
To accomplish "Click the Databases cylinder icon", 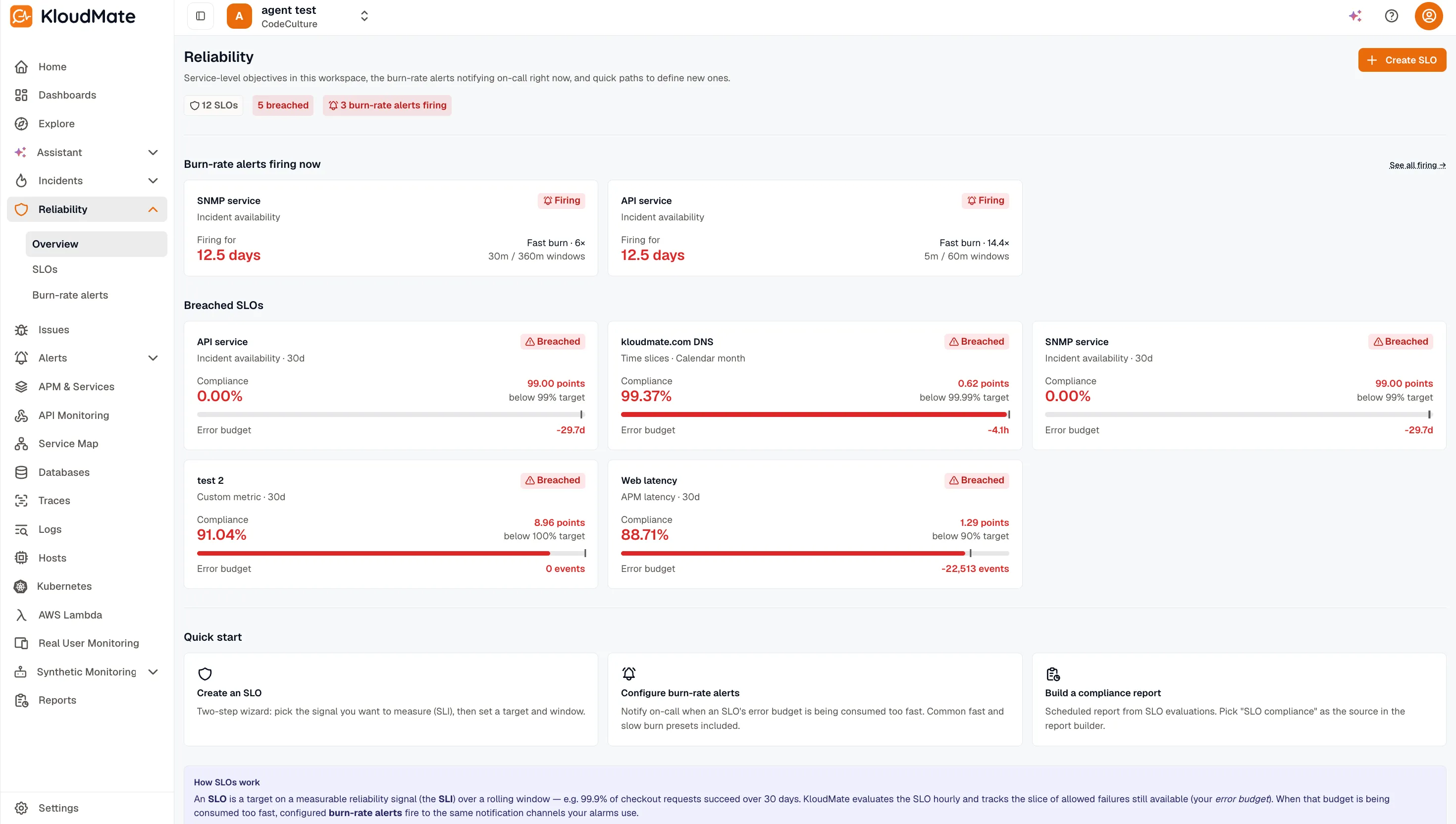I will click(21, 472).
